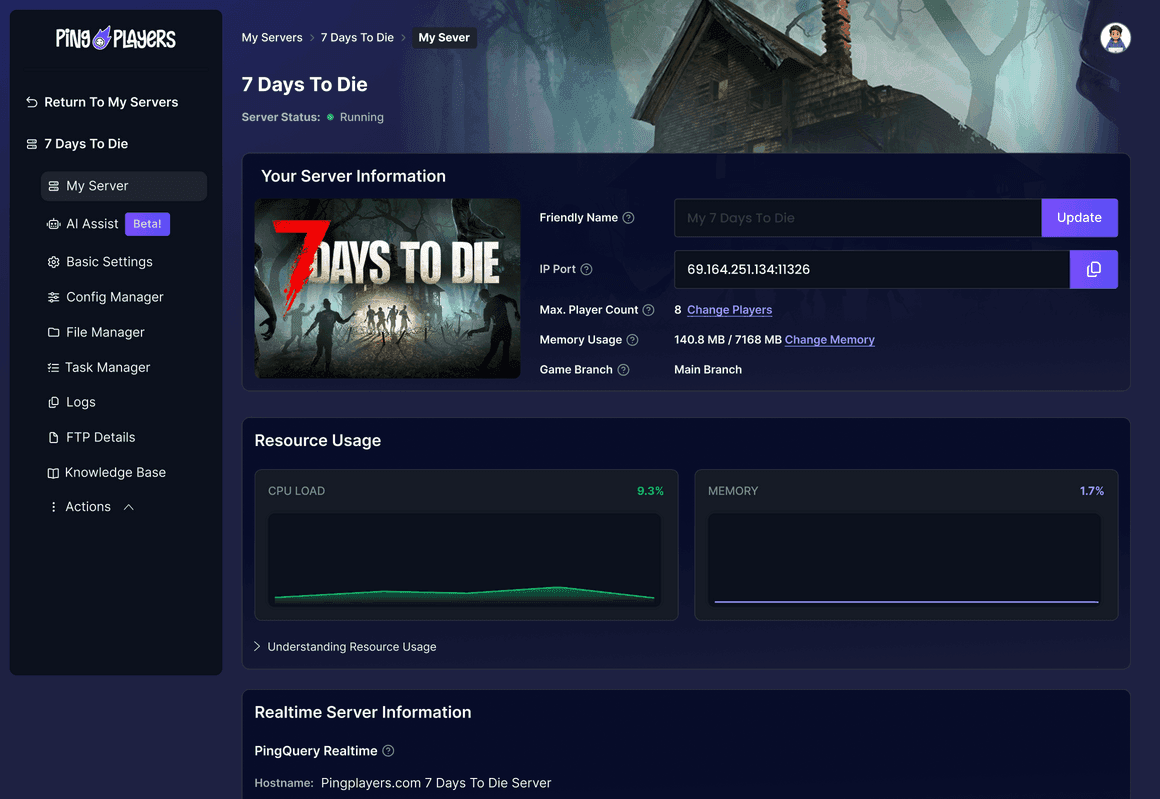Click the 7 Days To Die sidebar server icon
The width and height of the screenshot is (1160, 799).
coord(32,144)
